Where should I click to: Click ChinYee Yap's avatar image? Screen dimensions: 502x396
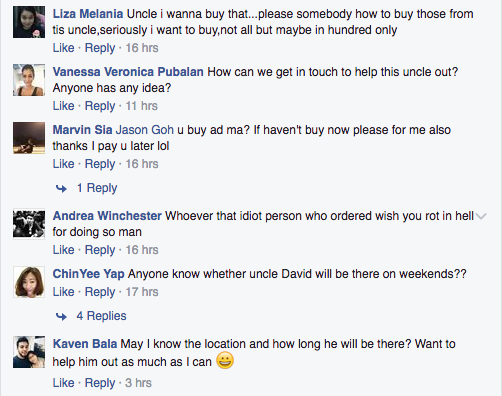[x=29, y=282]
